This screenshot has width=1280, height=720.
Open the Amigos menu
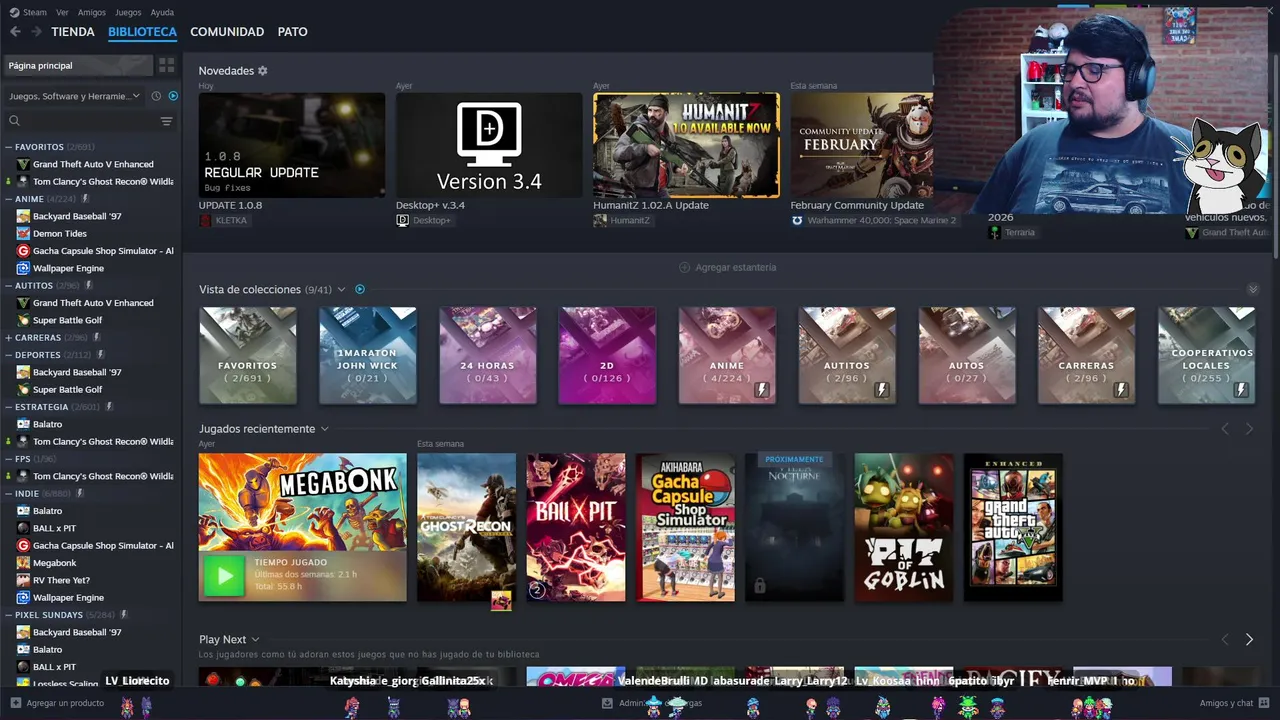(92, 12)
